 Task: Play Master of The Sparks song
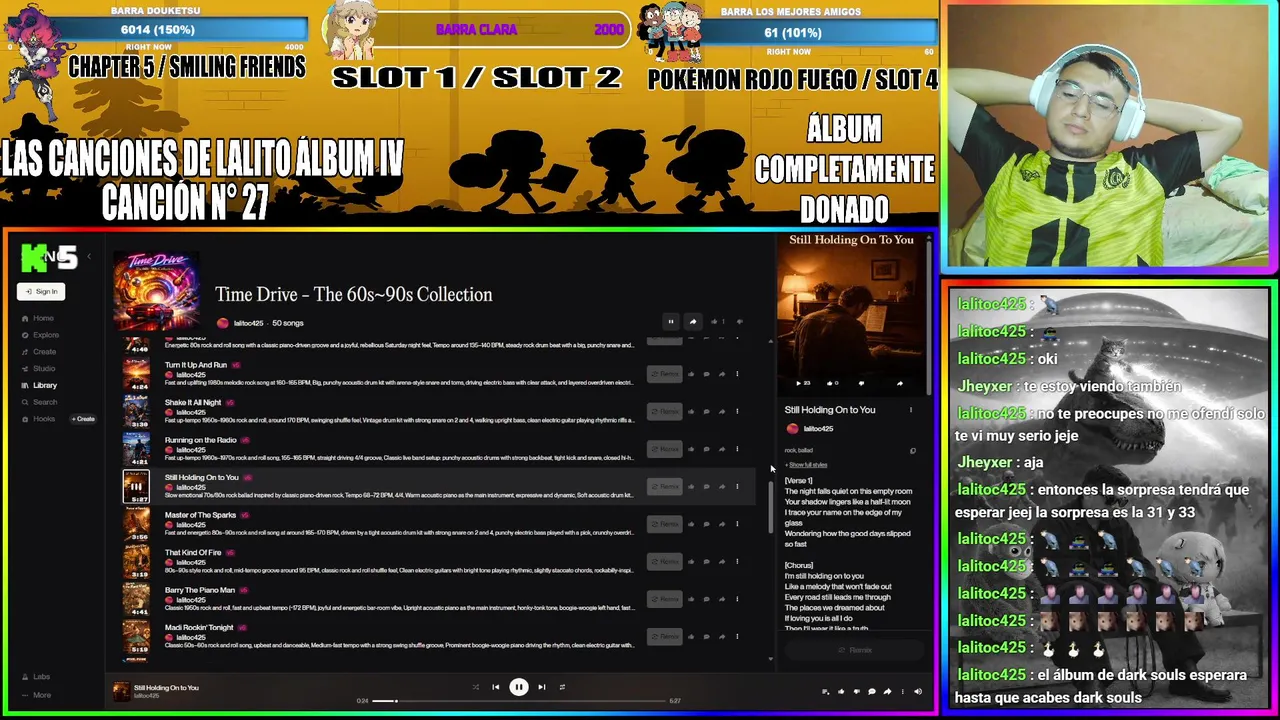tap(136, 524)
